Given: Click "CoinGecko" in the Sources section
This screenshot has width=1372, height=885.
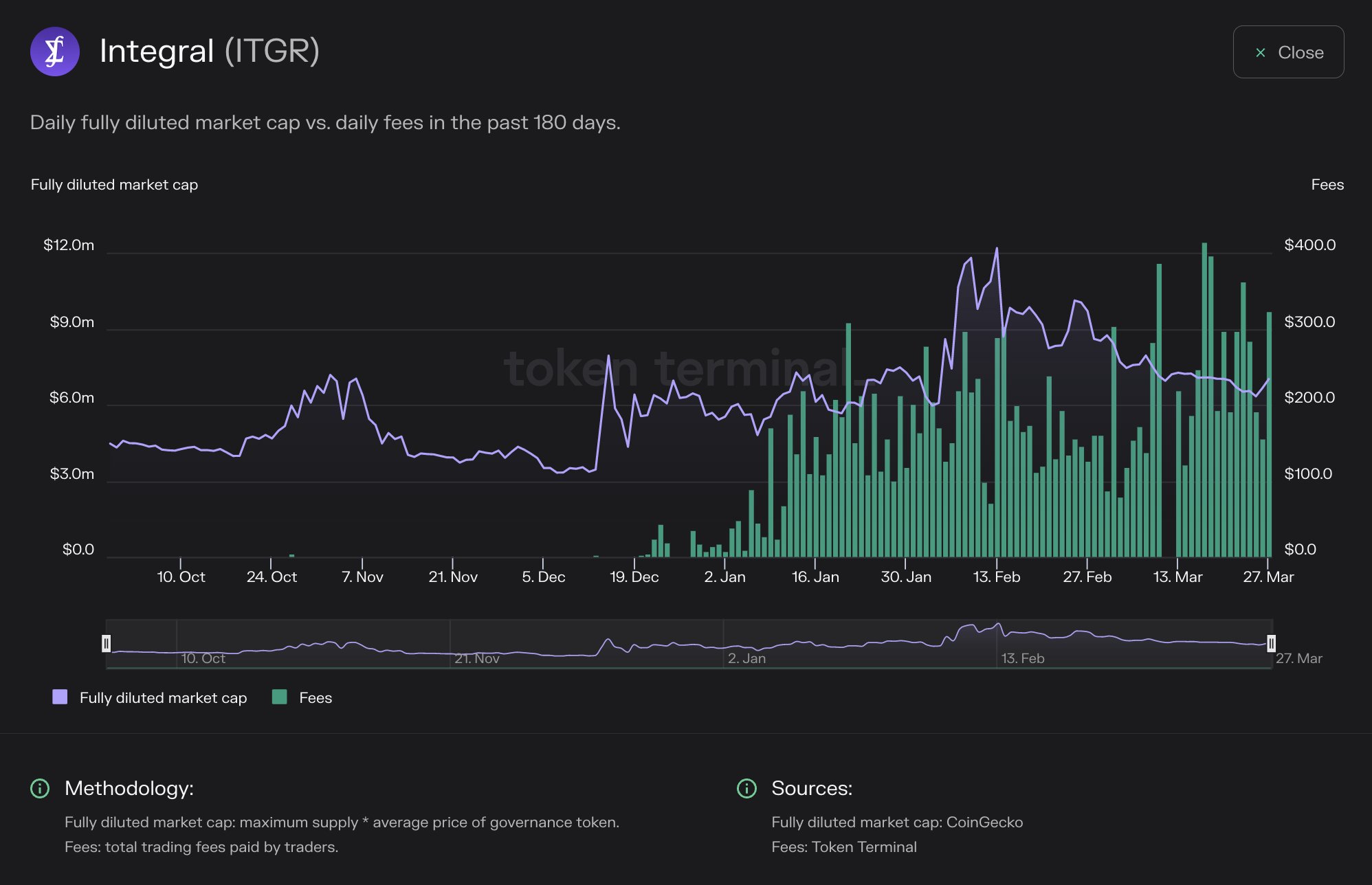Looking at the screenshot, I should pyautogui.click(x=986, y=822).
